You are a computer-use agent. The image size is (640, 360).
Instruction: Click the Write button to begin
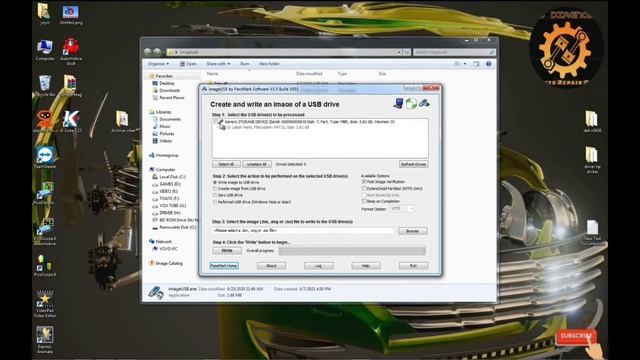227,251
